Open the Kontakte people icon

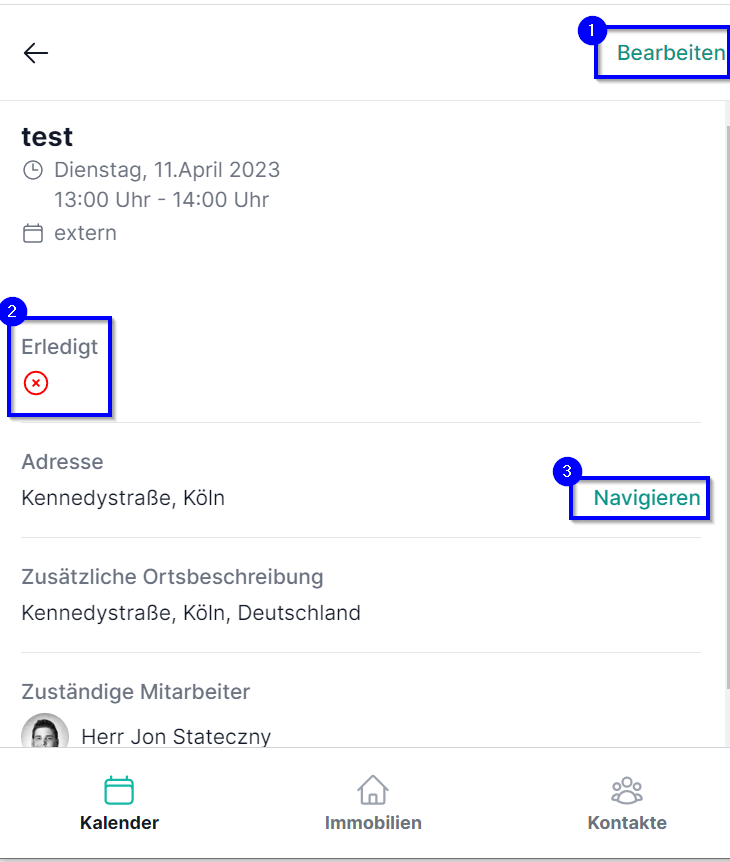(x=627, y=791)
